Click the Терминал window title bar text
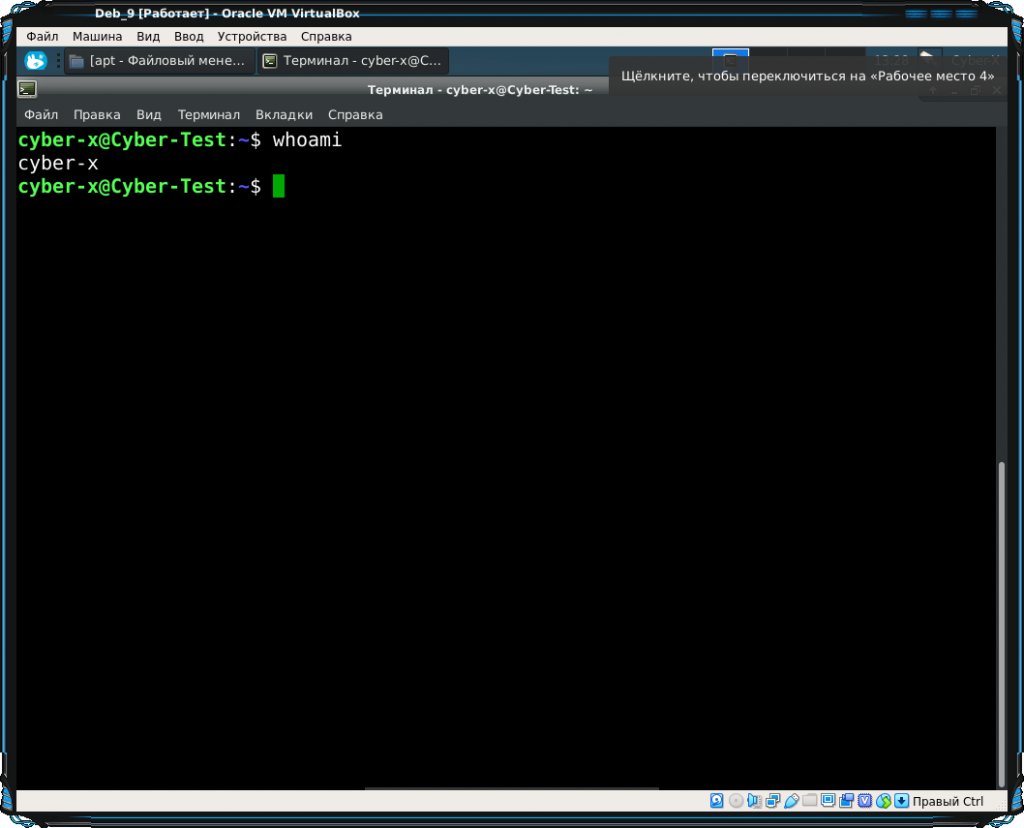1024x828 pixels. [480, 90]
